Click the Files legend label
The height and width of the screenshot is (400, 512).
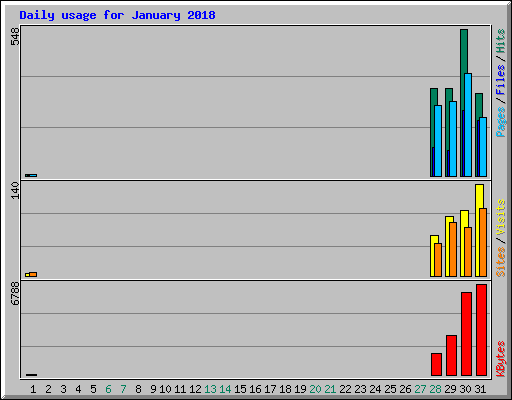(x=500, y=80)
